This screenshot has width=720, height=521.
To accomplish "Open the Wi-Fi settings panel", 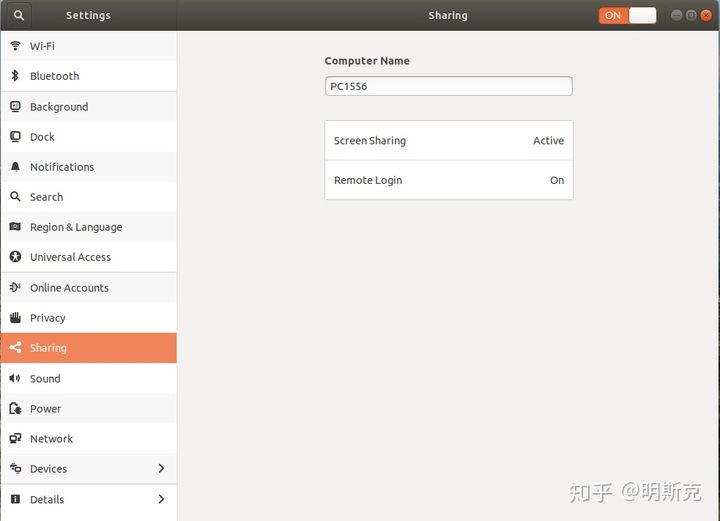I will point(89,46).
